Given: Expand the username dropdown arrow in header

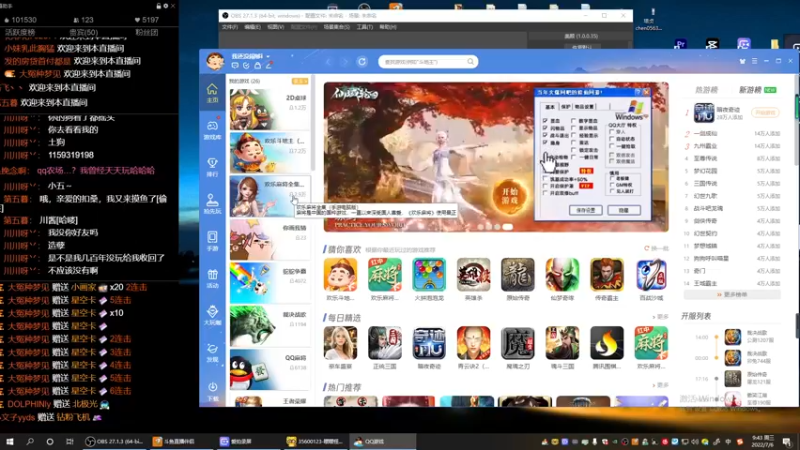Looking at the screenshot, I should (268, 57).
